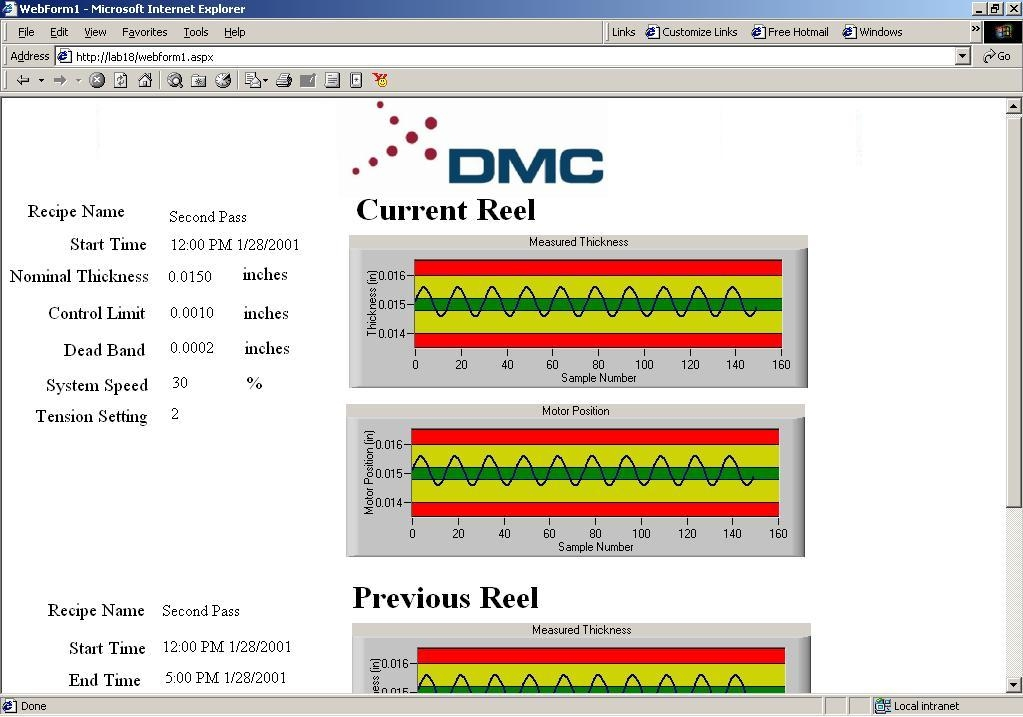Click the System Speed value 30
The height and width of the screenshot is (717, 1023).
pyautogui.click(x=180, y=383)
